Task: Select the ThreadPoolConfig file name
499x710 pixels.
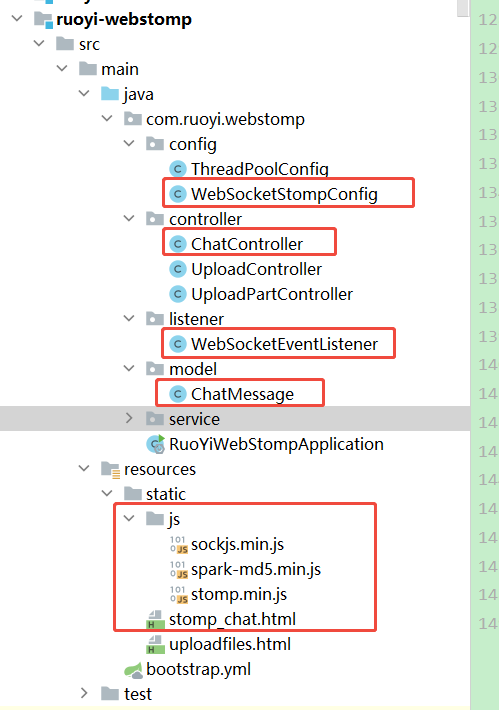Action: (259, 169)
